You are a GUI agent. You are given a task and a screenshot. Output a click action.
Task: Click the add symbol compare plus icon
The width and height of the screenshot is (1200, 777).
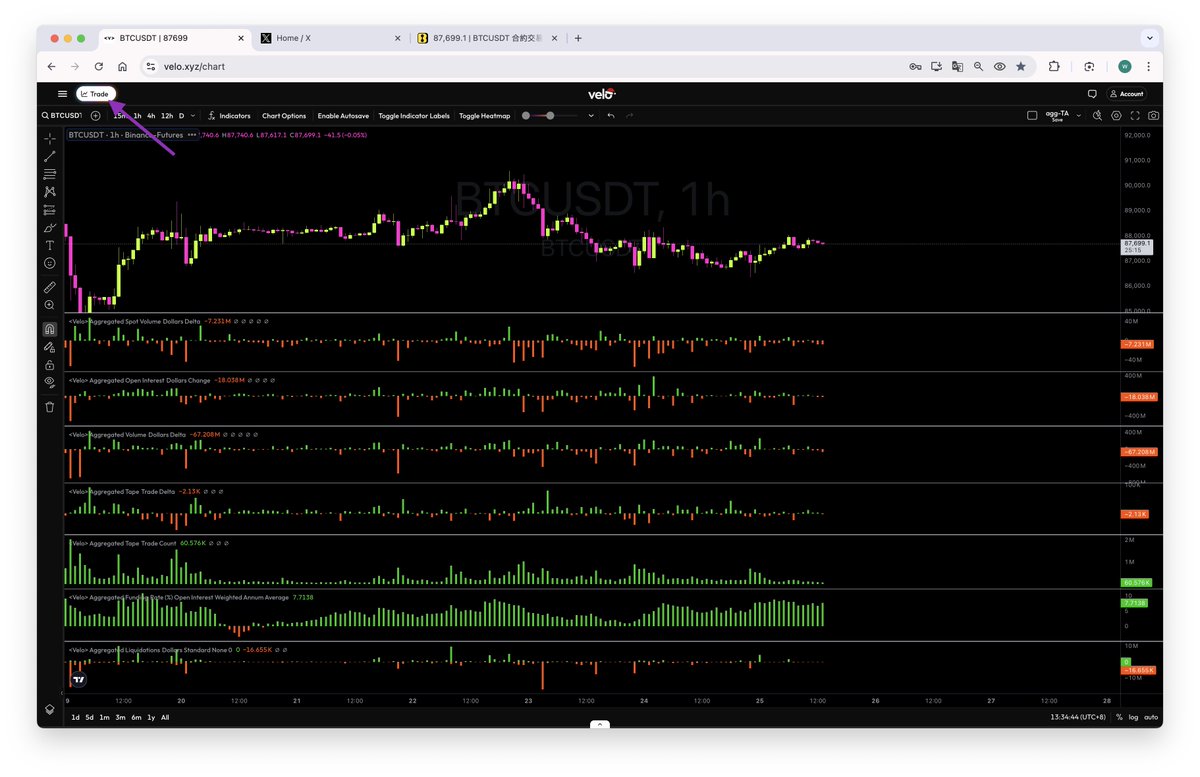pyautogui.click(x=96, y=116)
